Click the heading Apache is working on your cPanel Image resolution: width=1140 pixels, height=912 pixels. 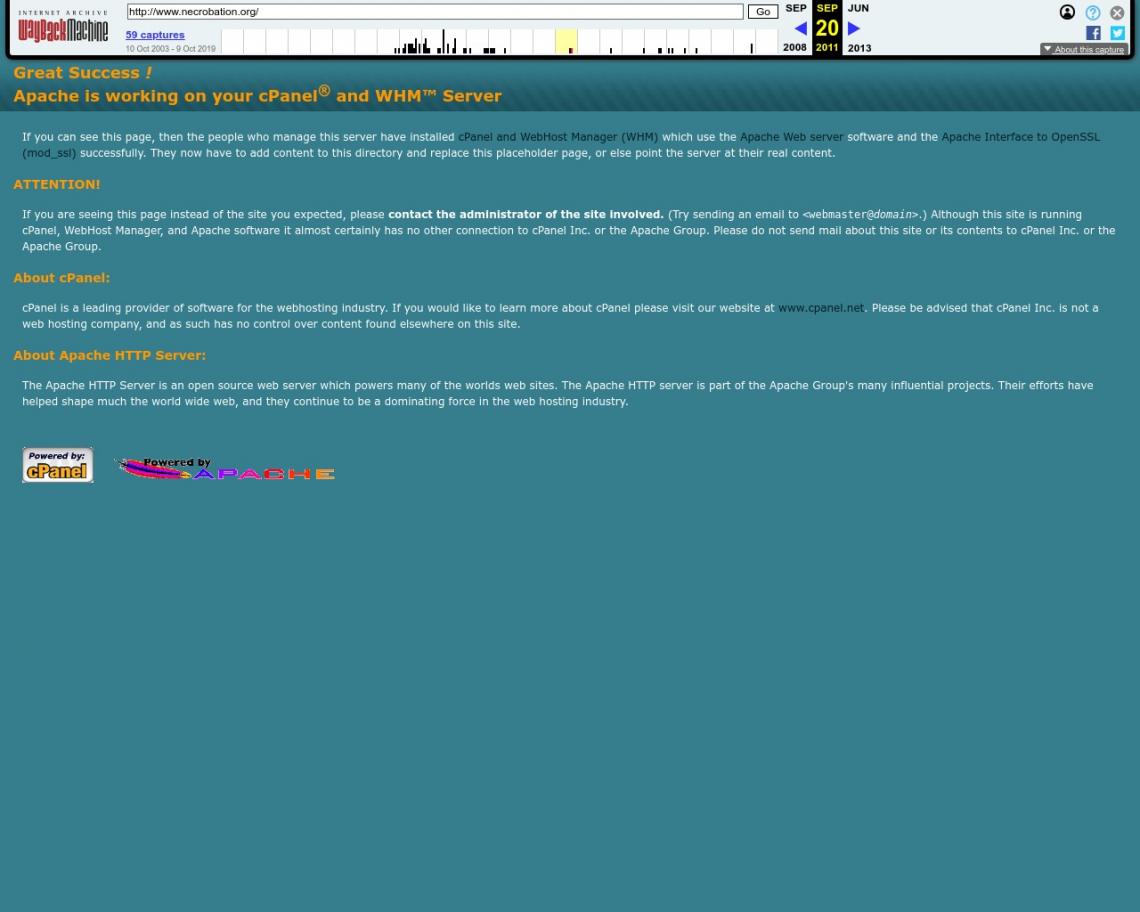coord(257,95)
